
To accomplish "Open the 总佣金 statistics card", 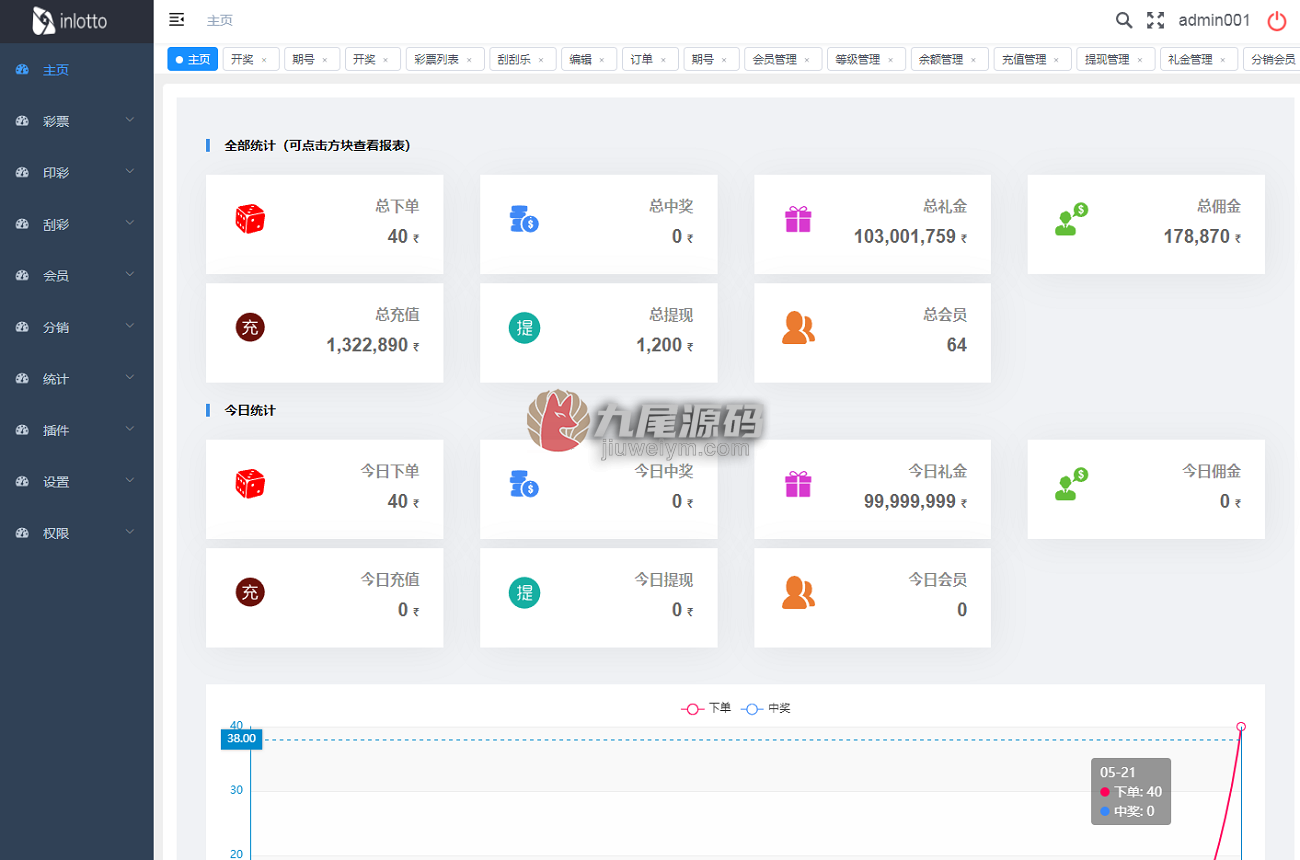I will coord(1146,224).
